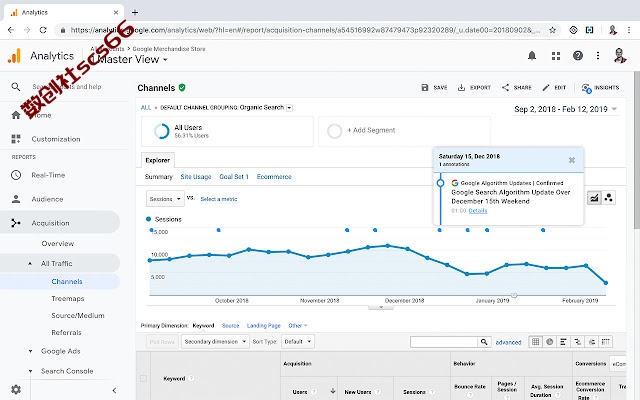Switch table to pivot view
The width and height of the screenshot is (640, 400).
(606, 342)
